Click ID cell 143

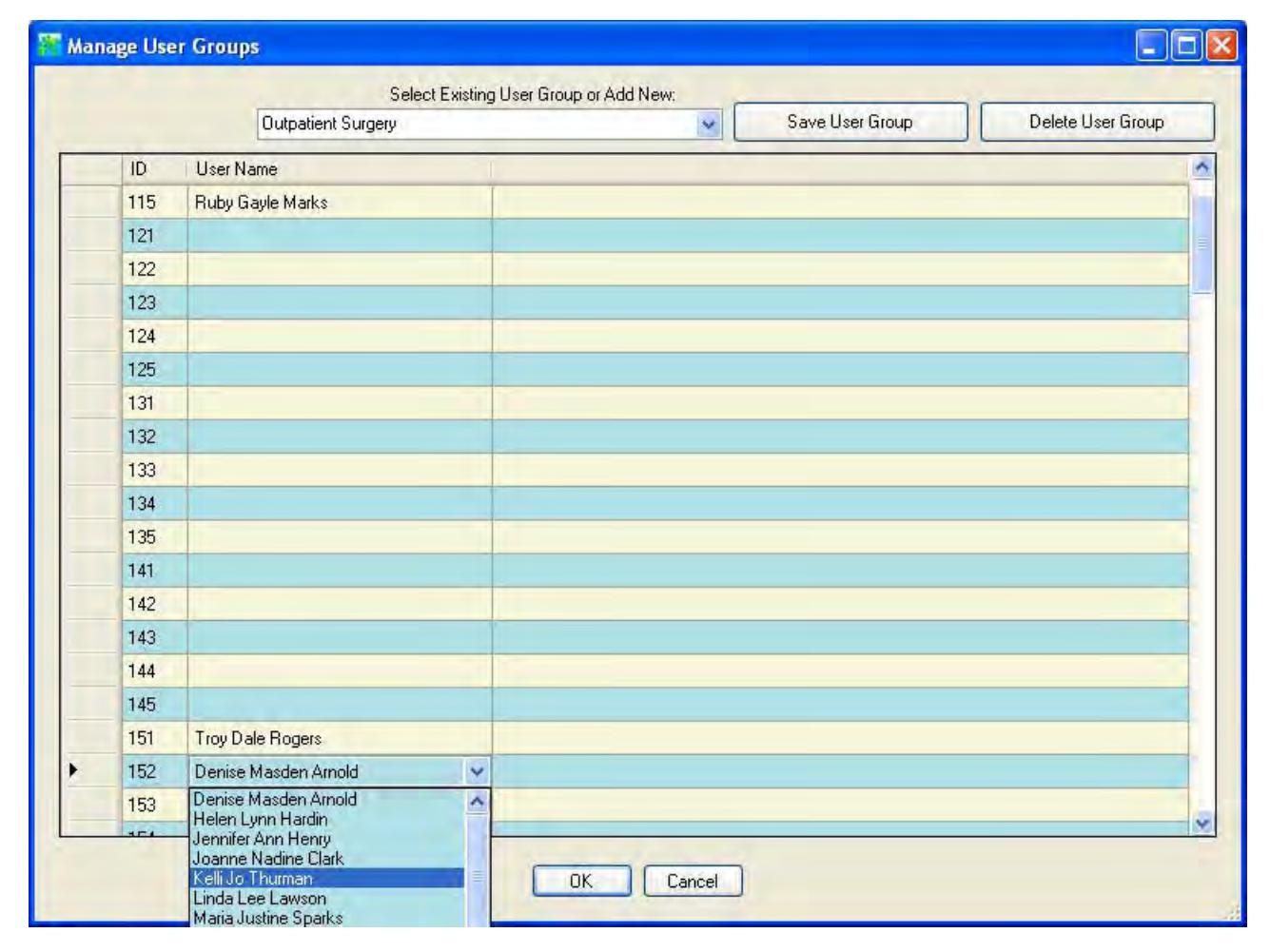(155, 638)
